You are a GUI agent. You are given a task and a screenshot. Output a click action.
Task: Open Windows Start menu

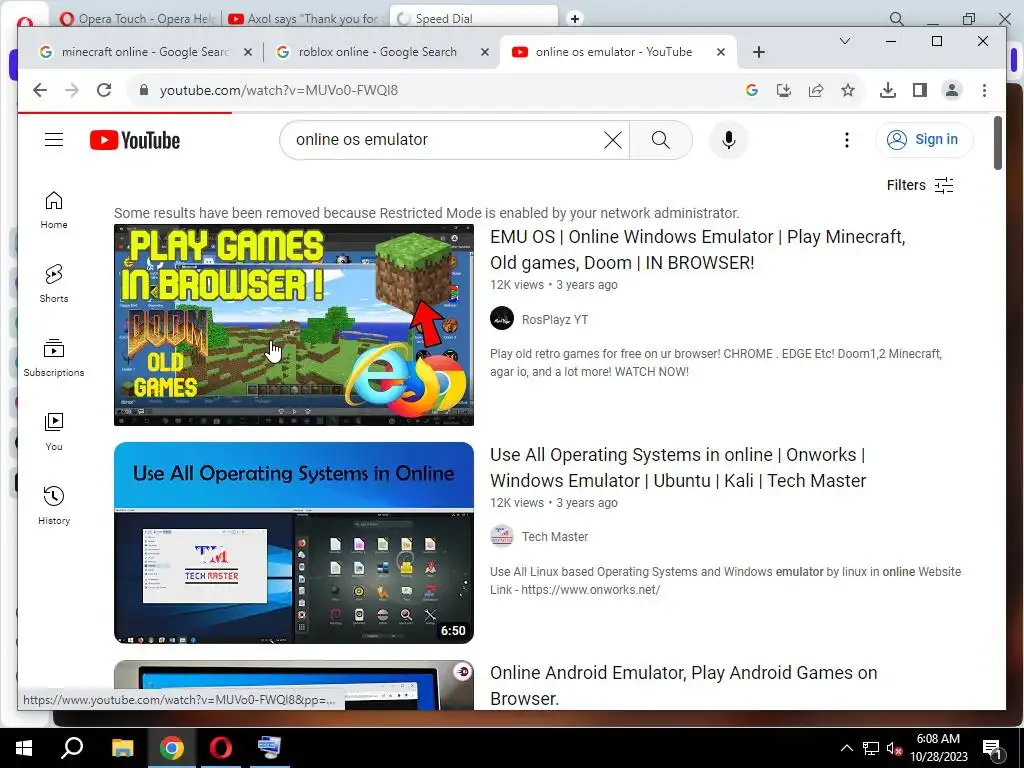click(x=24, y=748)
